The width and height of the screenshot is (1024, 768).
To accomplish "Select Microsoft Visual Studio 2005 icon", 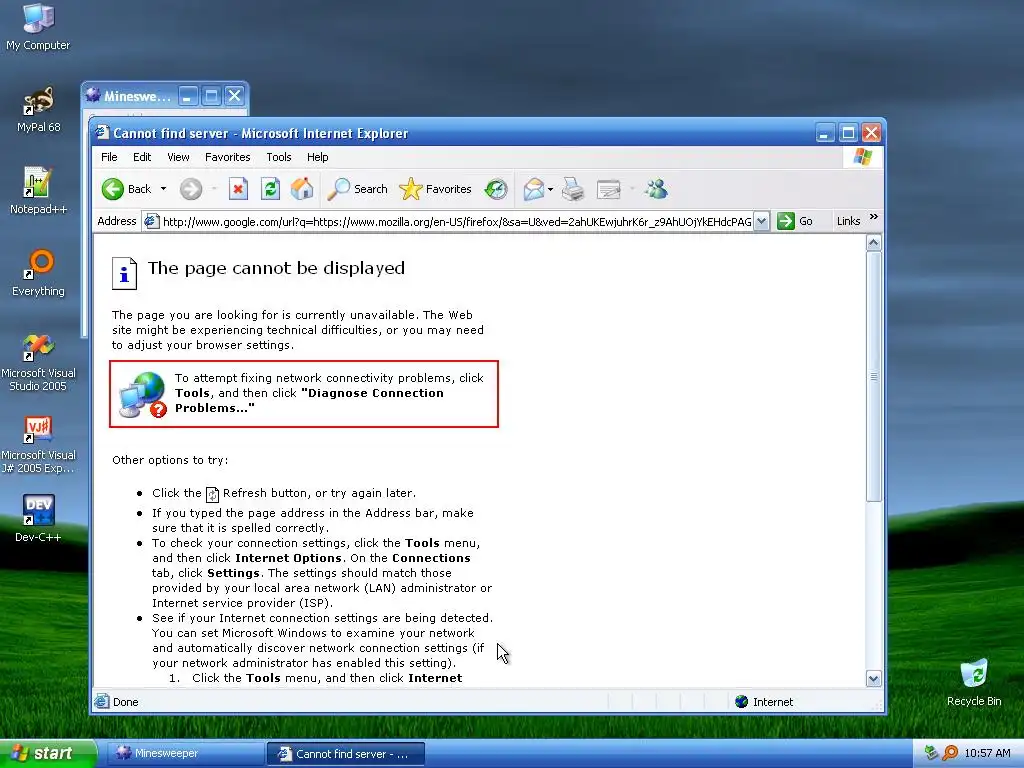I will [38, 362].
